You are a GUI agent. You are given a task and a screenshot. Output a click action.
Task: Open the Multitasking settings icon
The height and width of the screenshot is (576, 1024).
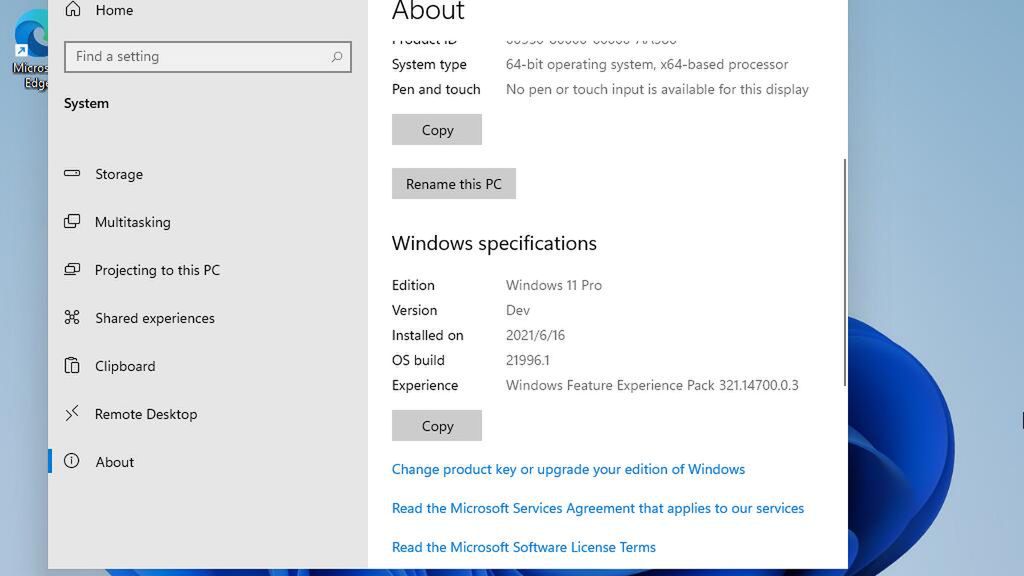(x=71, y=222)
